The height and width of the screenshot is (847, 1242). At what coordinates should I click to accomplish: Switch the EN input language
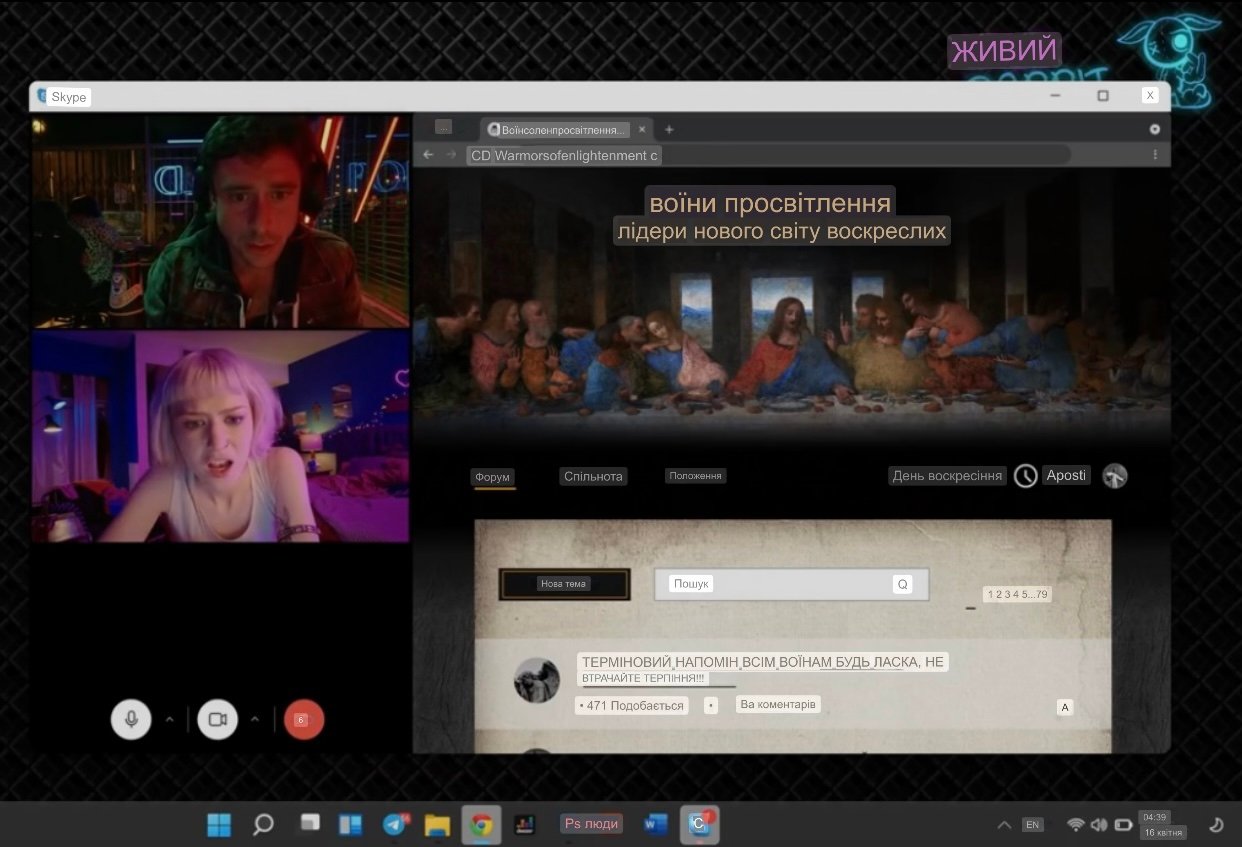tap(1033, 825)
